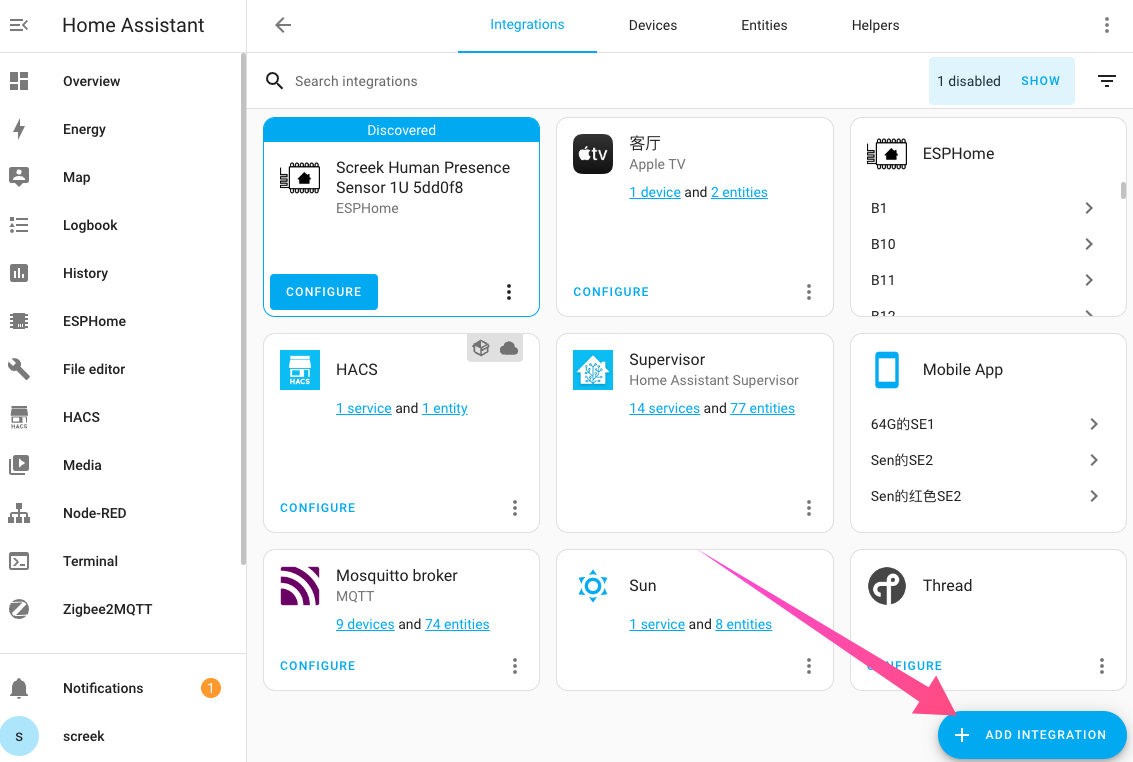This screenshot has width=1133, height=762.
Task: Open the filter icon beside disabled banner
Action: tap(1106, 81)
